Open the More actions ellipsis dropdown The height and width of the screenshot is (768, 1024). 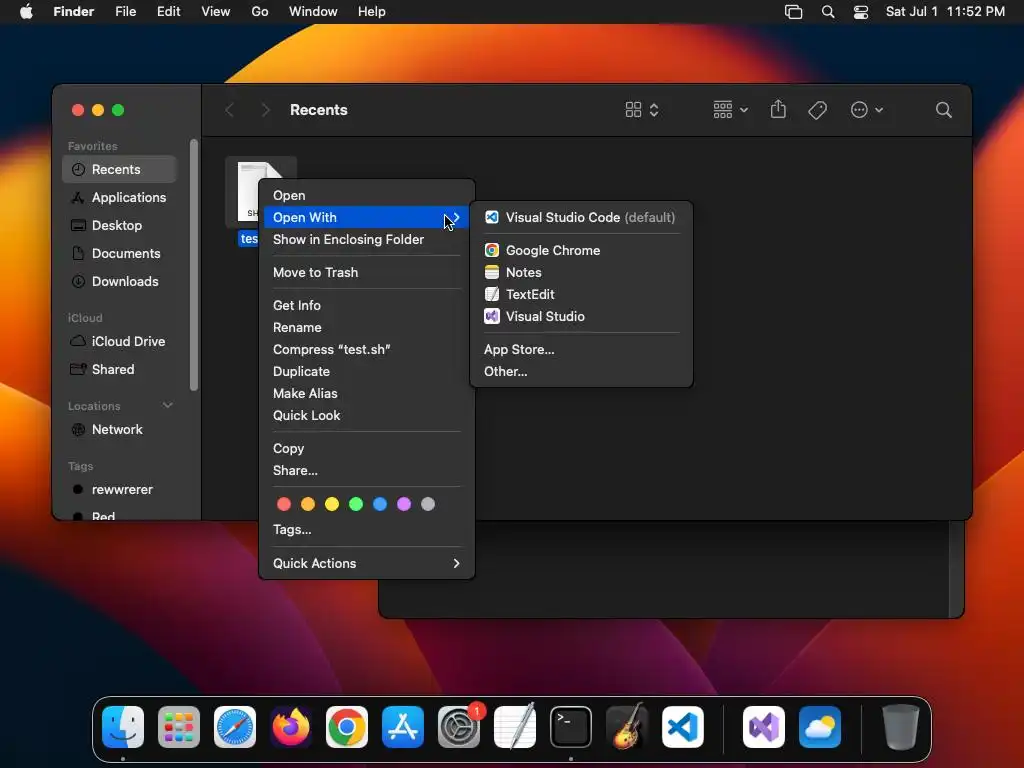867,110
